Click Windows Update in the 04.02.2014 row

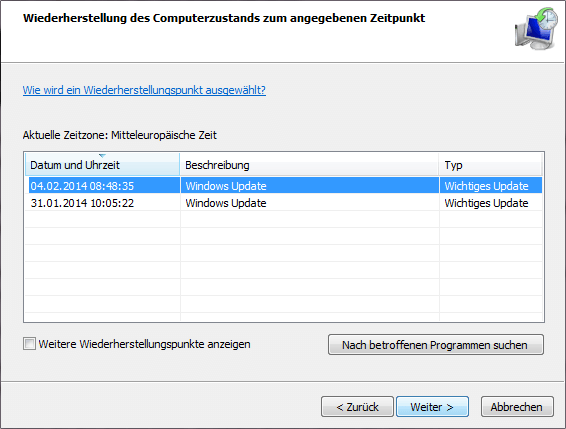[x=226, y=186]
